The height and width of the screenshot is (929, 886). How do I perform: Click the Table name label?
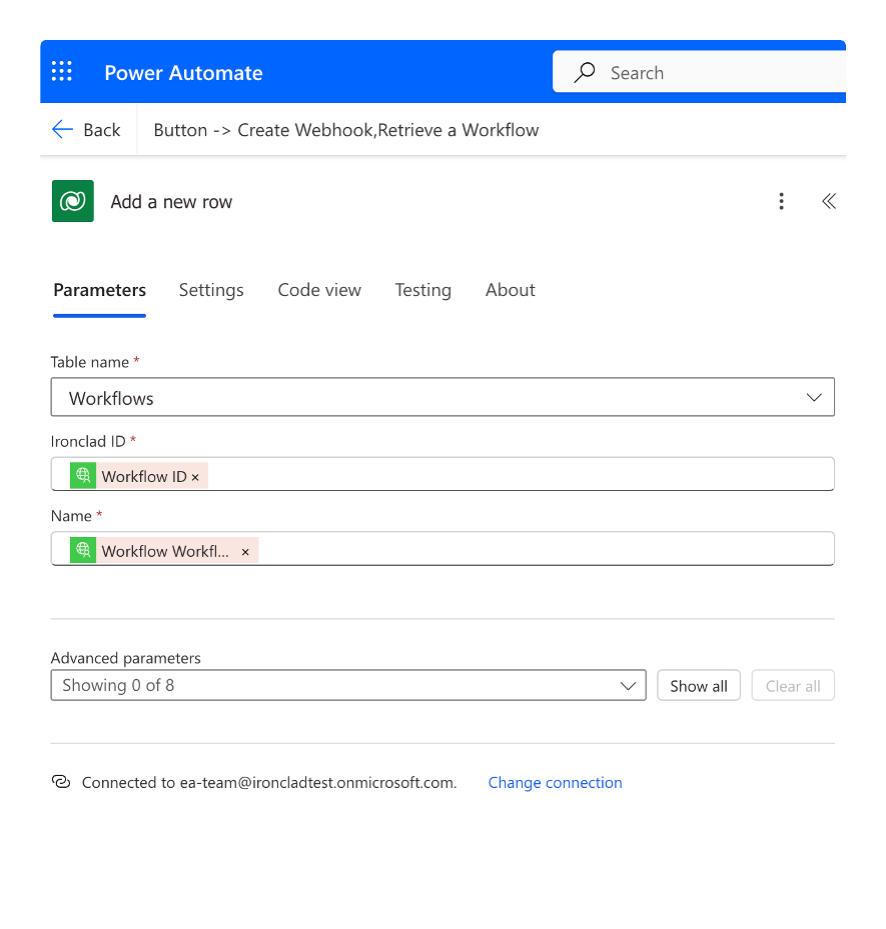pos(89,361)
